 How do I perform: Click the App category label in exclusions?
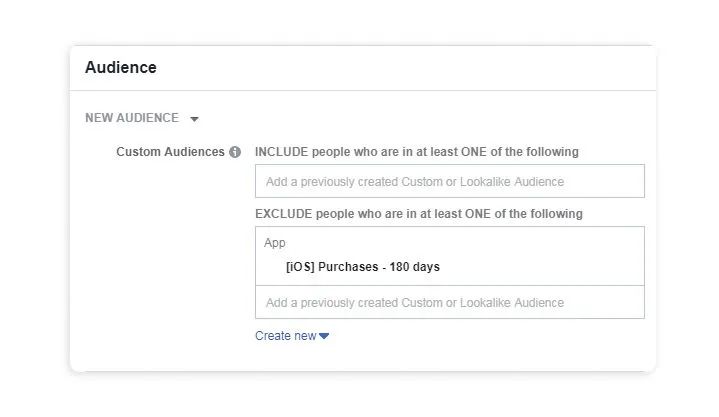(x=275, y=243)
